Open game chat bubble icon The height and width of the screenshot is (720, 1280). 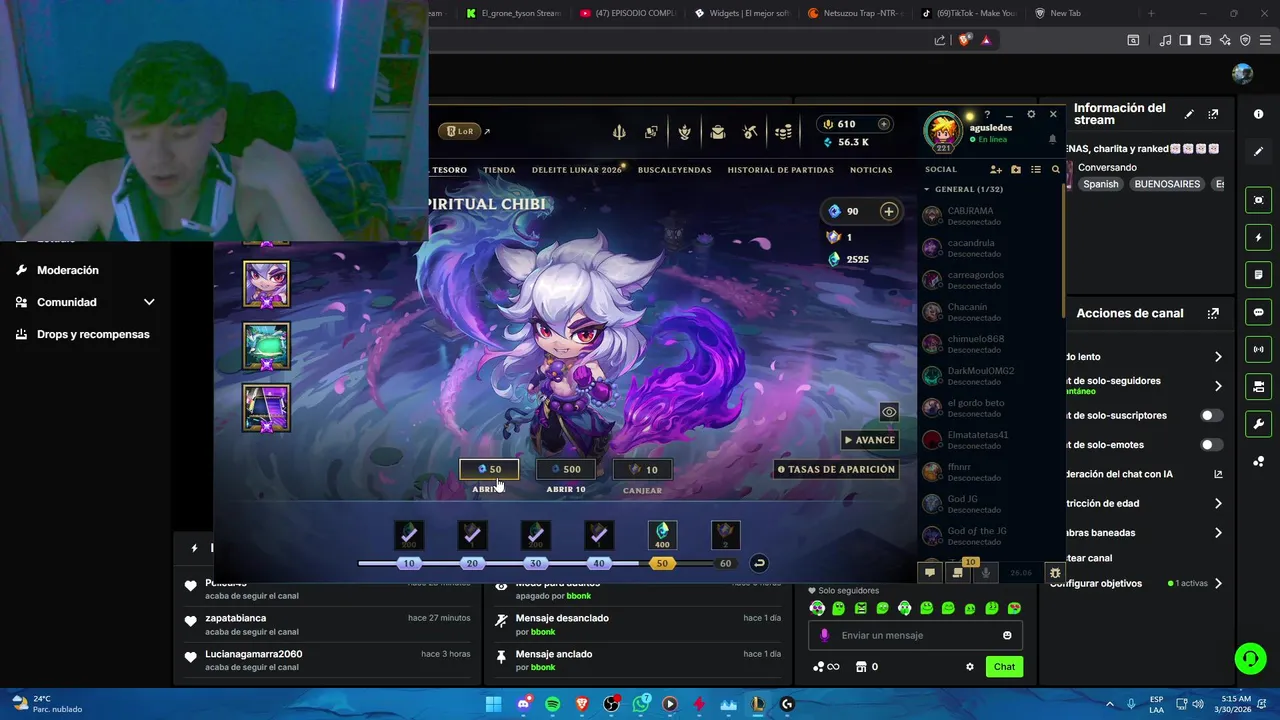click(x=929, y=573)
